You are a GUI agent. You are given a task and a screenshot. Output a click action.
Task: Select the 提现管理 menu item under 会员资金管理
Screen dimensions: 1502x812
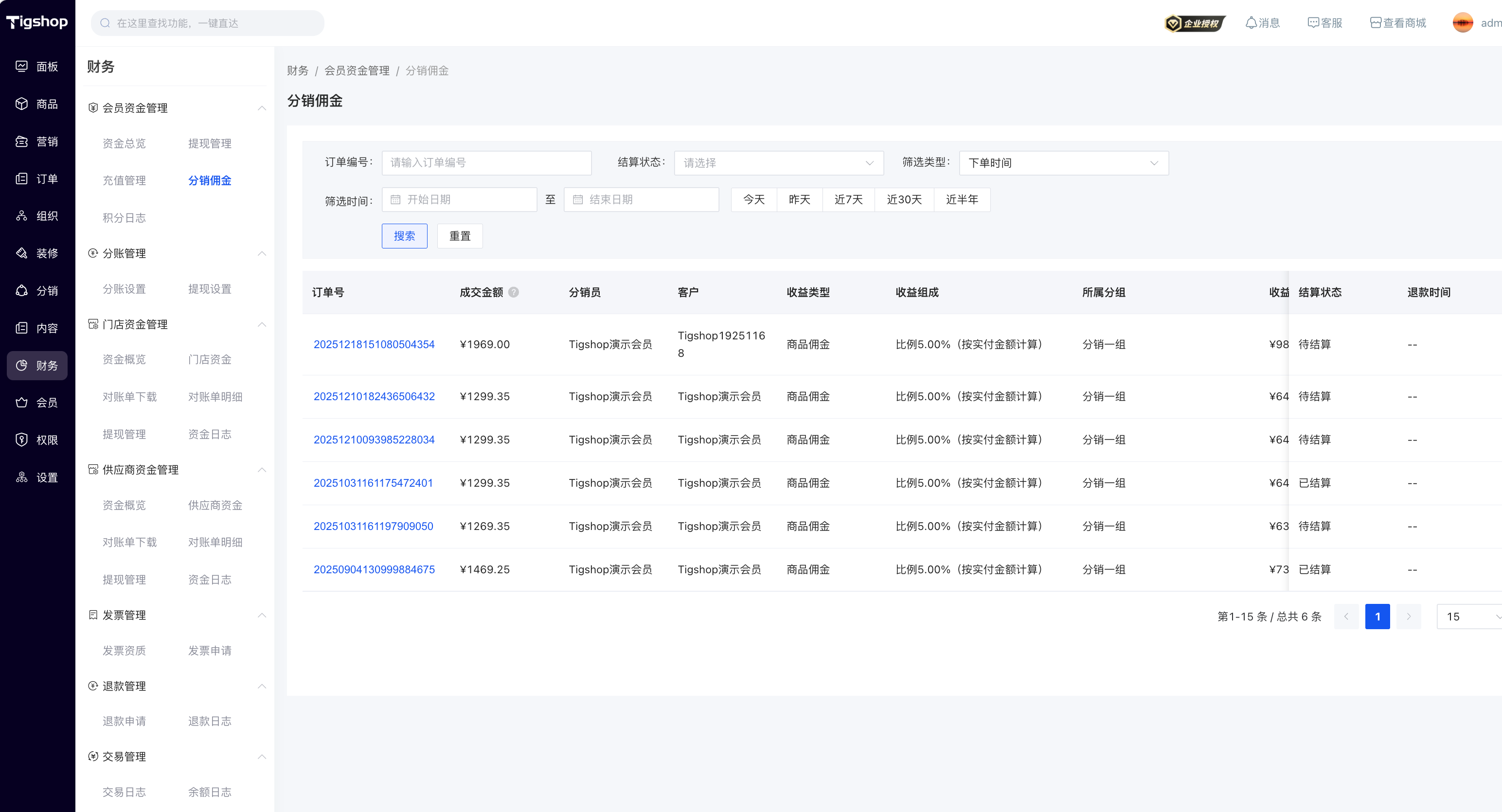209,143
